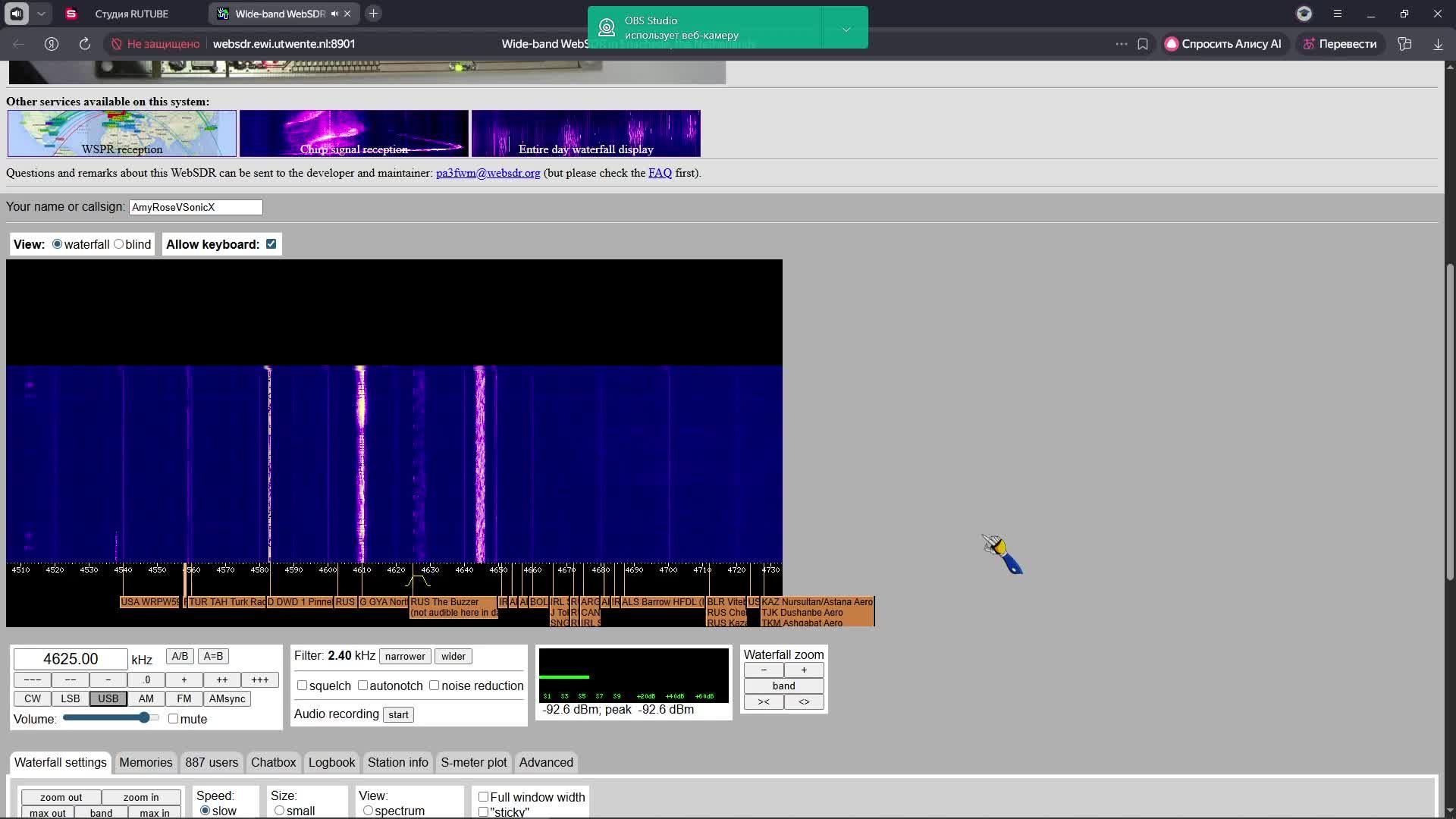Open the WSPR reception thumbnail
The height and width of the screenshot is (819, 1456).
coord(122,133)
